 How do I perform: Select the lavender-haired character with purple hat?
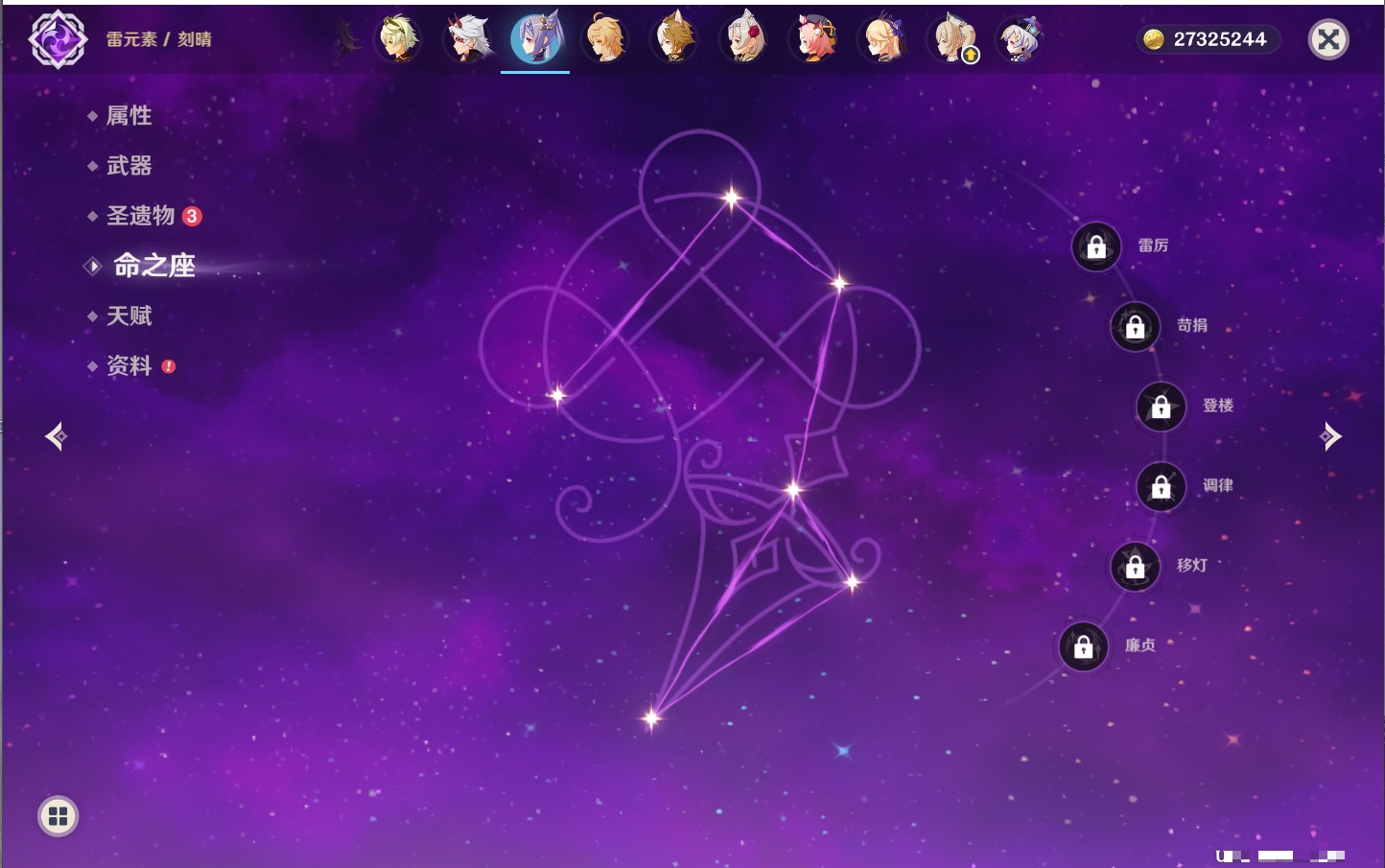click(x=1020, y=39)
